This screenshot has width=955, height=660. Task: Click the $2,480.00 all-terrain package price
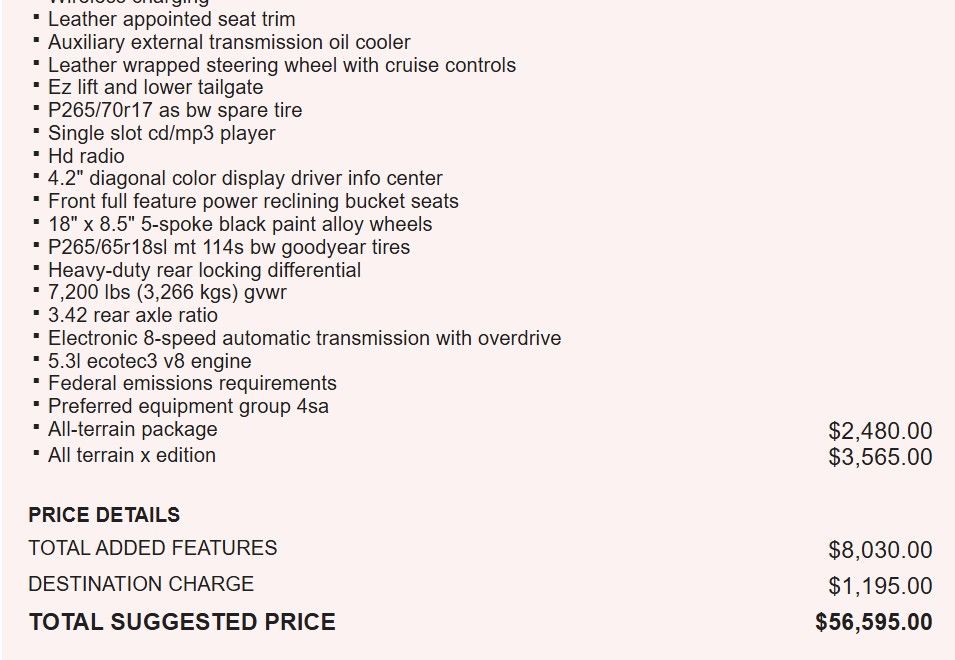pyautogui.click(x=879, y=431)
